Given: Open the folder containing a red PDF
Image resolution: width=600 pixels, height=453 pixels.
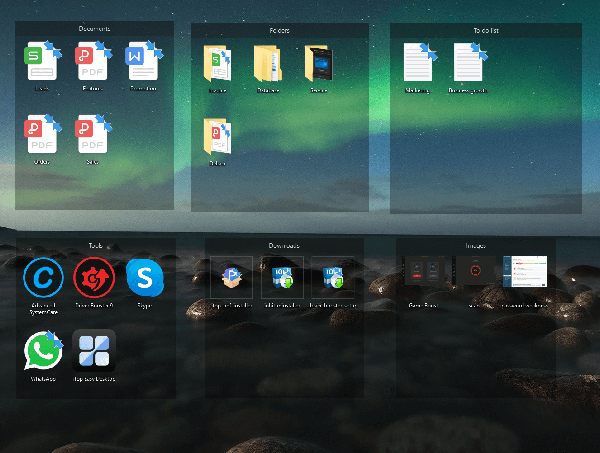Looking at the screenshot, I should point(217,136).
